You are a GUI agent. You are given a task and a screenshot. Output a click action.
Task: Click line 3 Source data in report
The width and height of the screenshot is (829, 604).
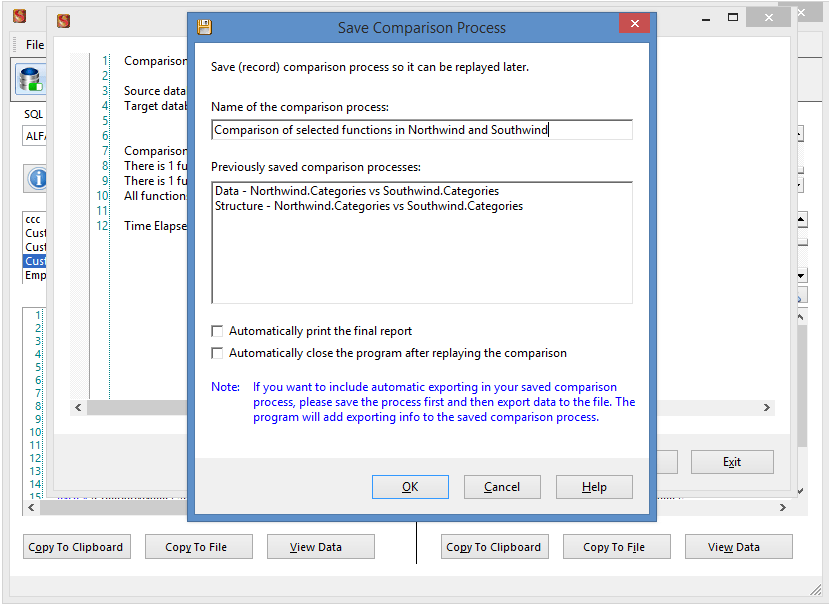[x=155, y=90]
